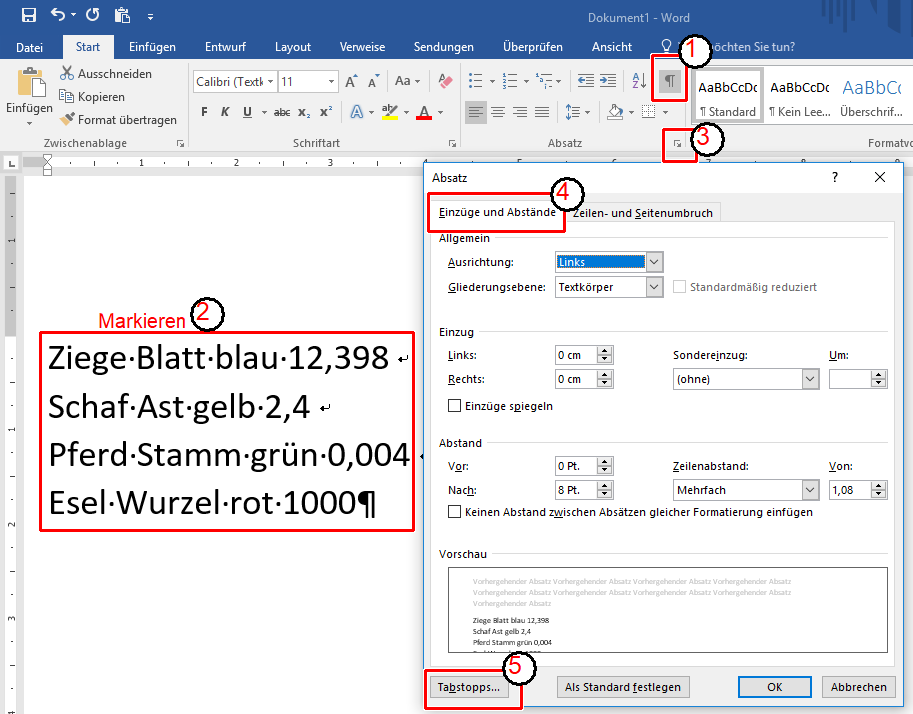The height and width of the screenshot is (714, 913).
Task: Justify the text
Action: pyautogui.click(x=542, y=112)
